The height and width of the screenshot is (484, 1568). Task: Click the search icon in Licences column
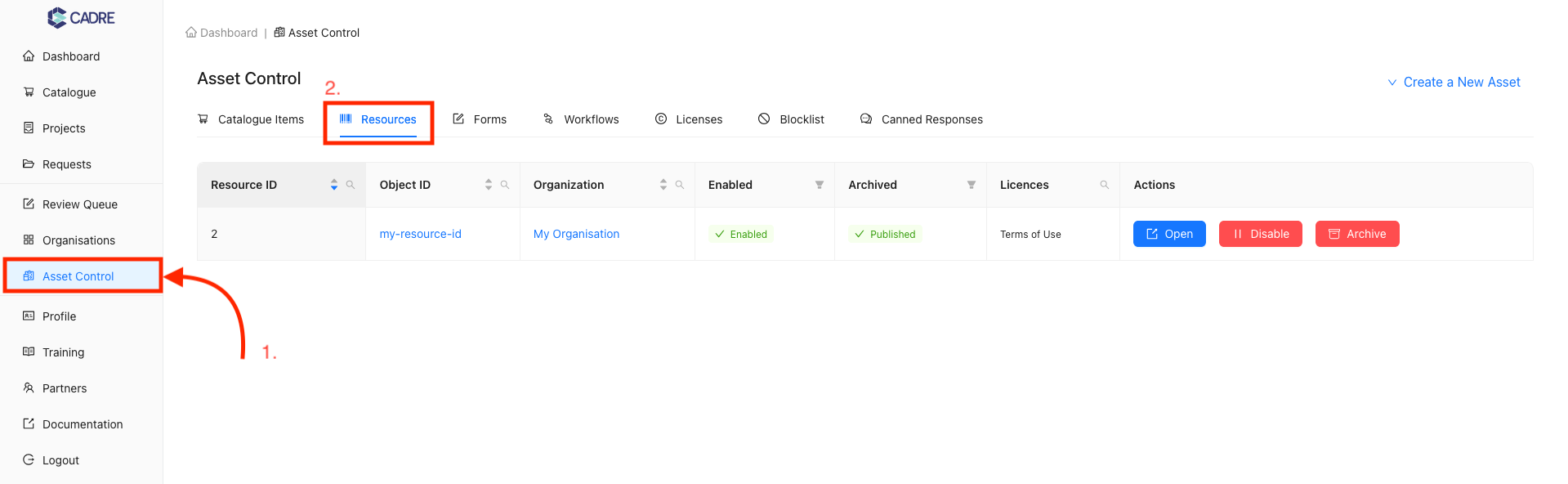click(1105, 185)
